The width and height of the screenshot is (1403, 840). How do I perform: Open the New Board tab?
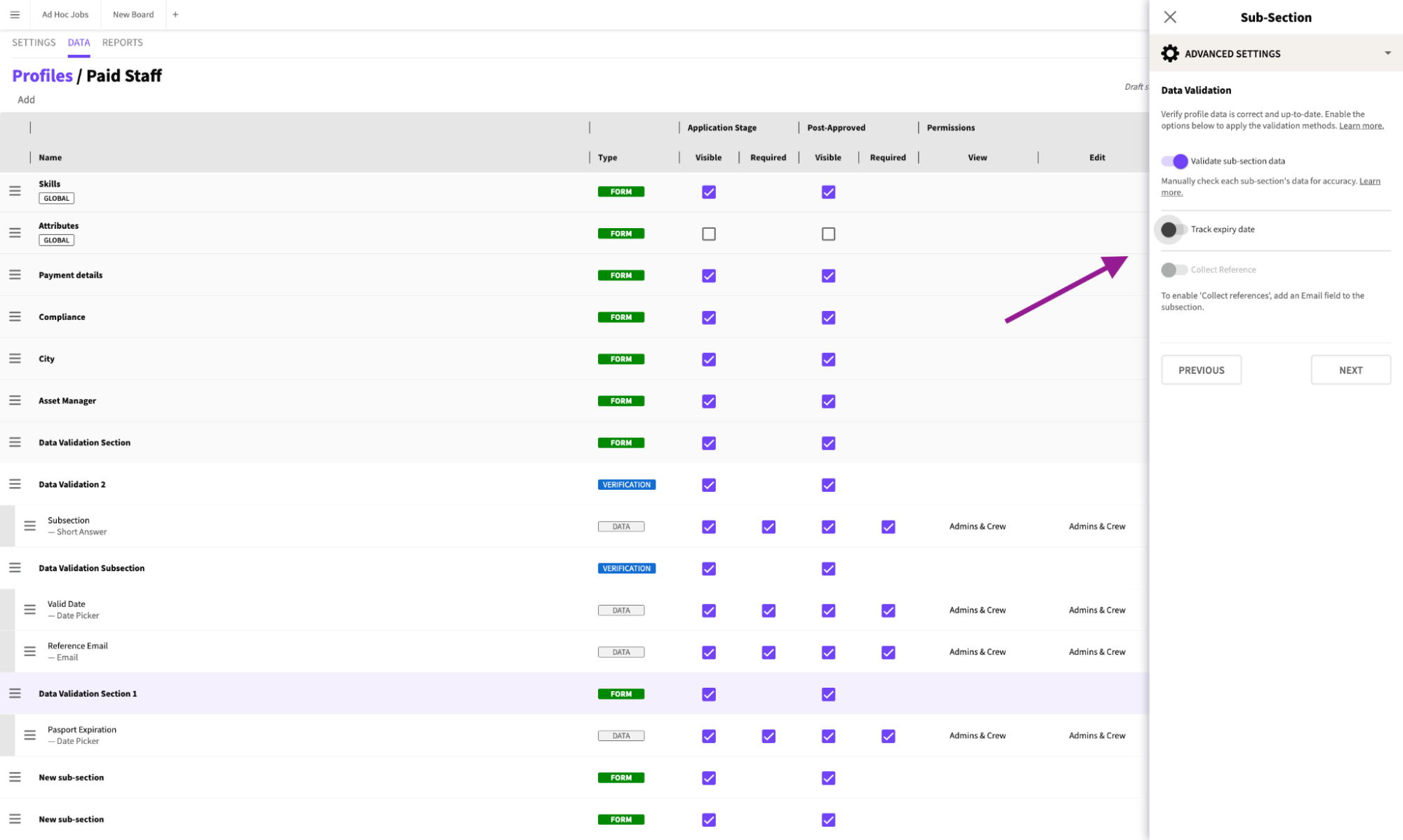point(133,15)
